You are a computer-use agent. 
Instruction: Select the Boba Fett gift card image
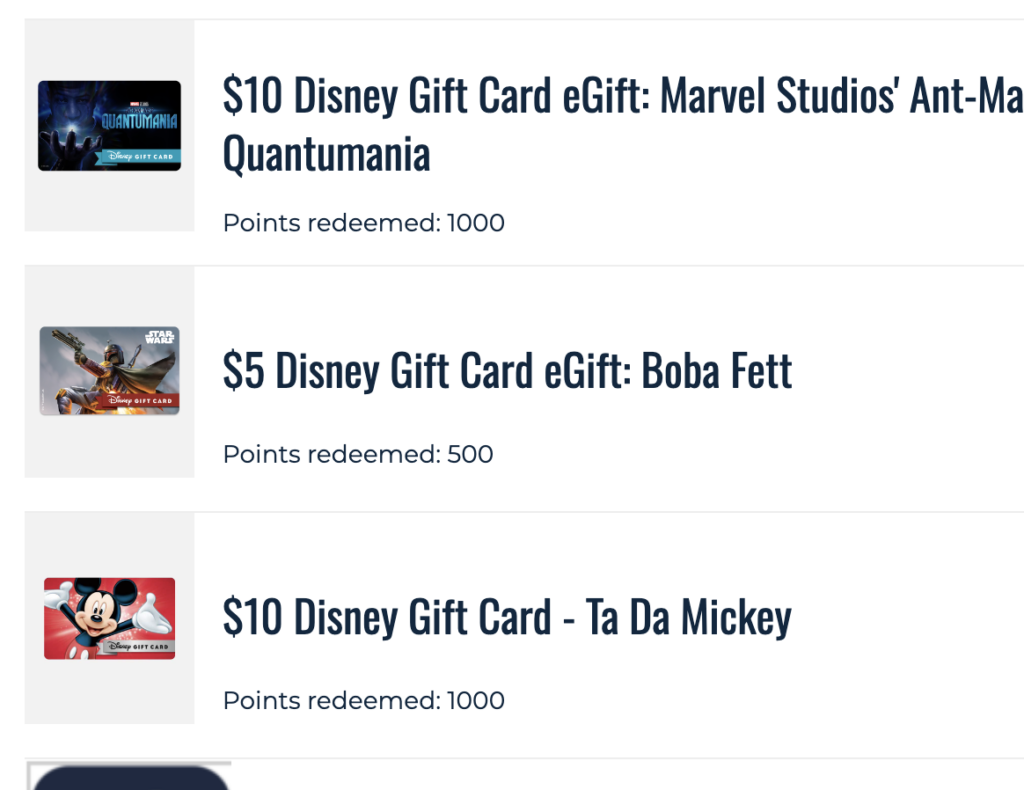109,370
